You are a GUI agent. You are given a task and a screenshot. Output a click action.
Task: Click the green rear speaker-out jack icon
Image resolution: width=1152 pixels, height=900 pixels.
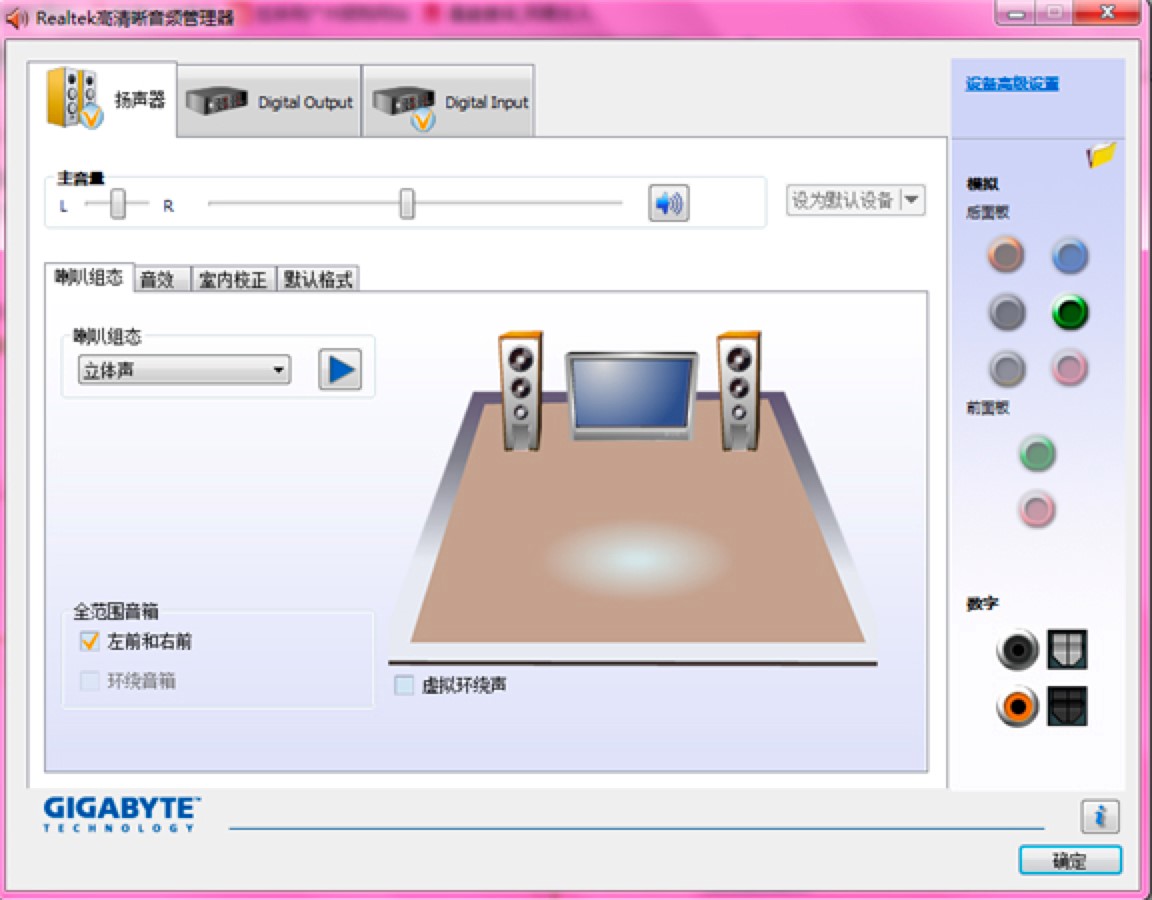pyautogui.click(x=1069, y=312)
